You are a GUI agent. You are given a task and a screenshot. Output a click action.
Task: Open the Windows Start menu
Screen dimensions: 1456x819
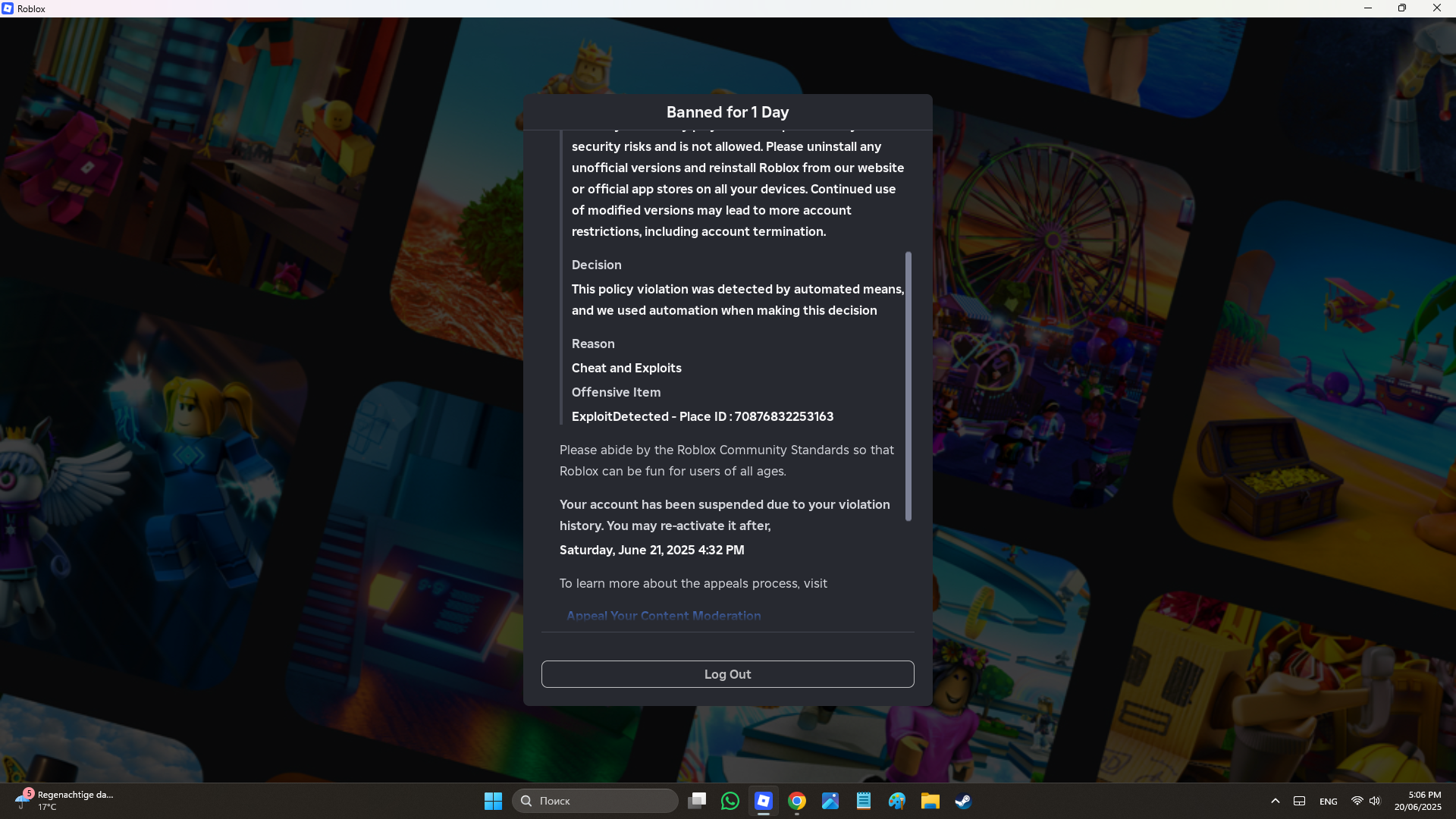click(493, 801)
